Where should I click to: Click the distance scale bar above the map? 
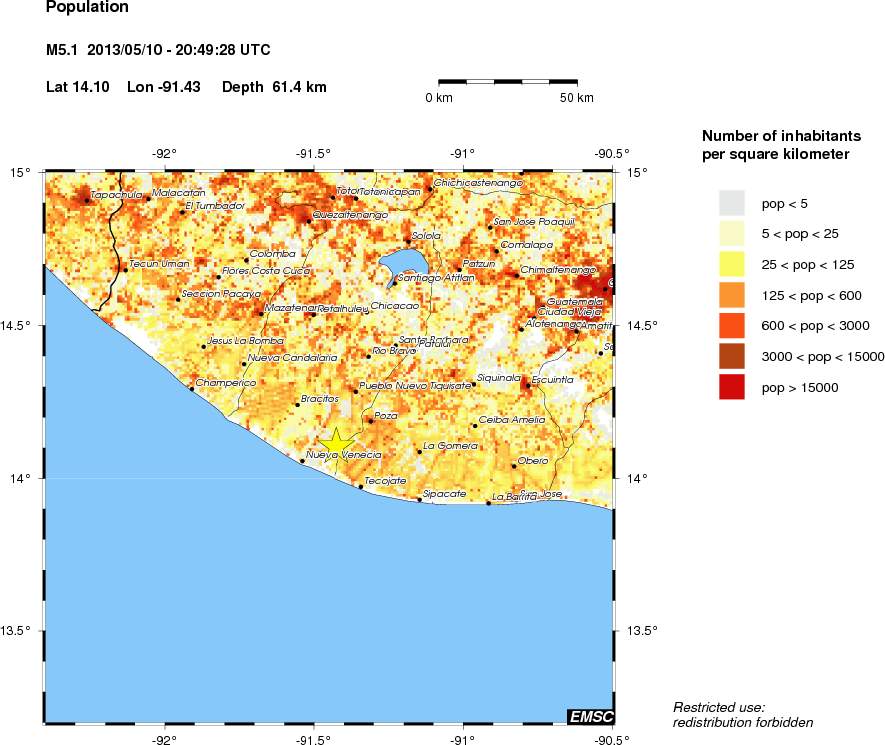[508, 83]
